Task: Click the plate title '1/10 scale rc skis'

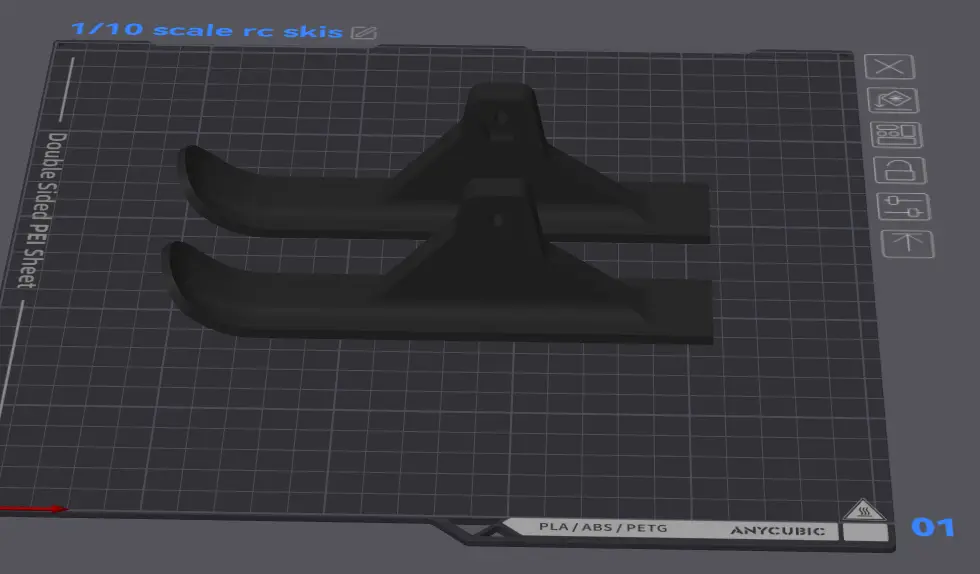Action: click(207, 30)
